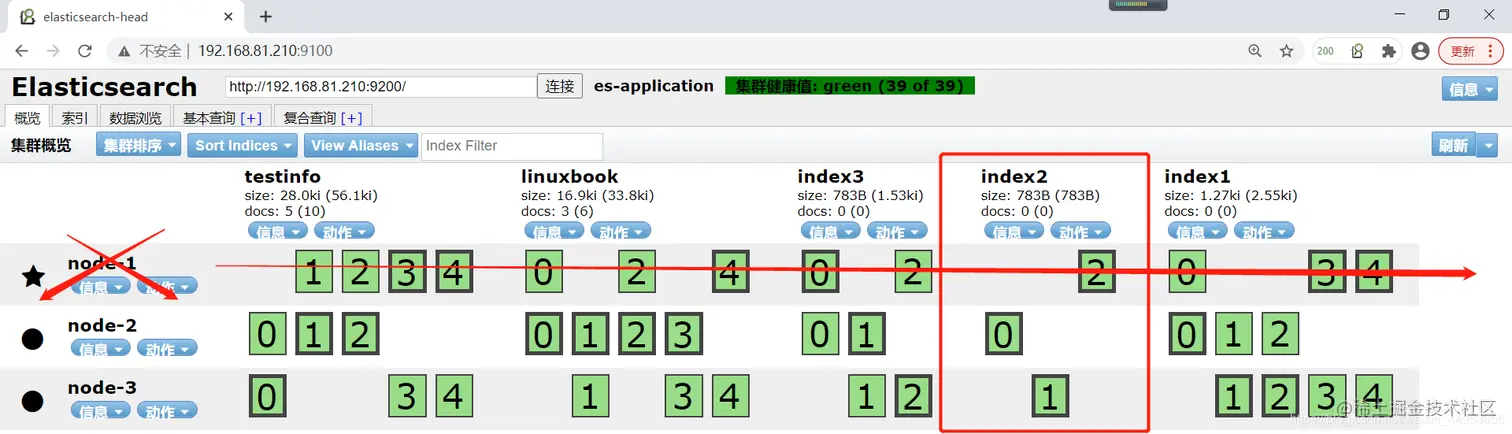Viewport: 1512px width, 434px height.
Task: Click index3 shard 1 on node-2
Action: point(866,334)
